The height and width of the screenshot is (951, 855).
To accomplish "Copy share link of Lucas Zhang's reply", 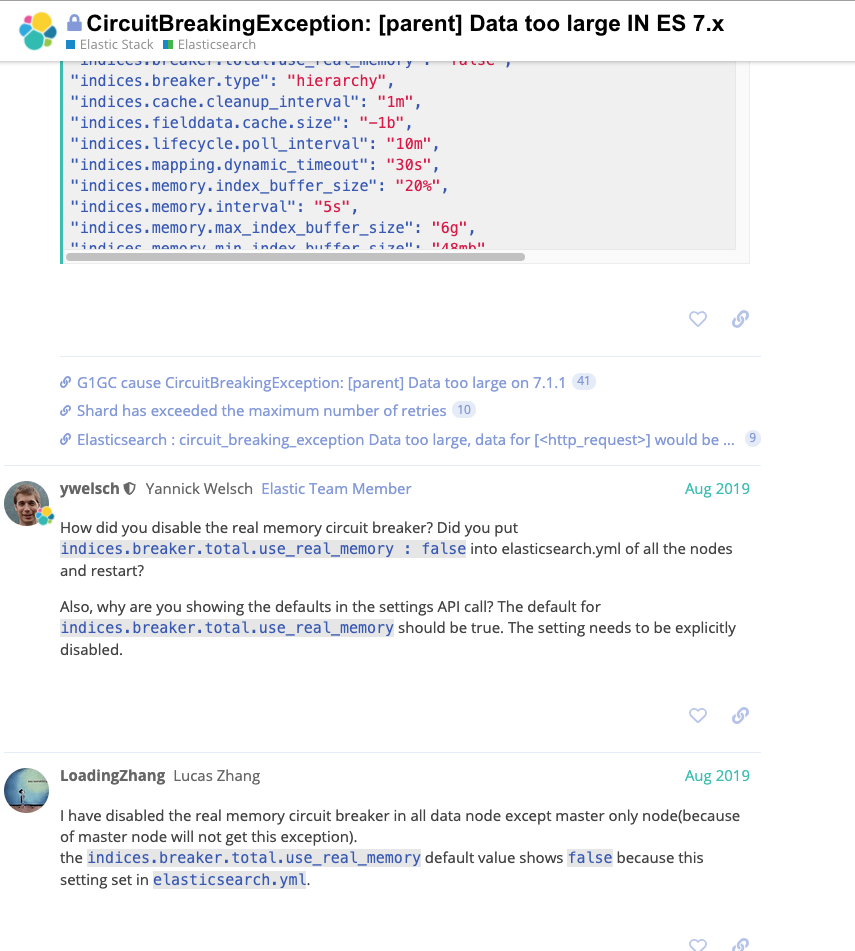I will [x=740, y=944].
